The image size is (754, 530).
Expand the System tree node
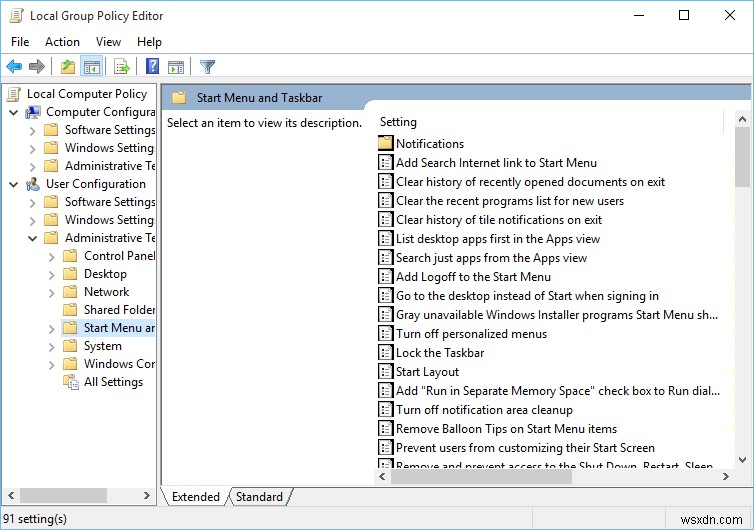51,347
